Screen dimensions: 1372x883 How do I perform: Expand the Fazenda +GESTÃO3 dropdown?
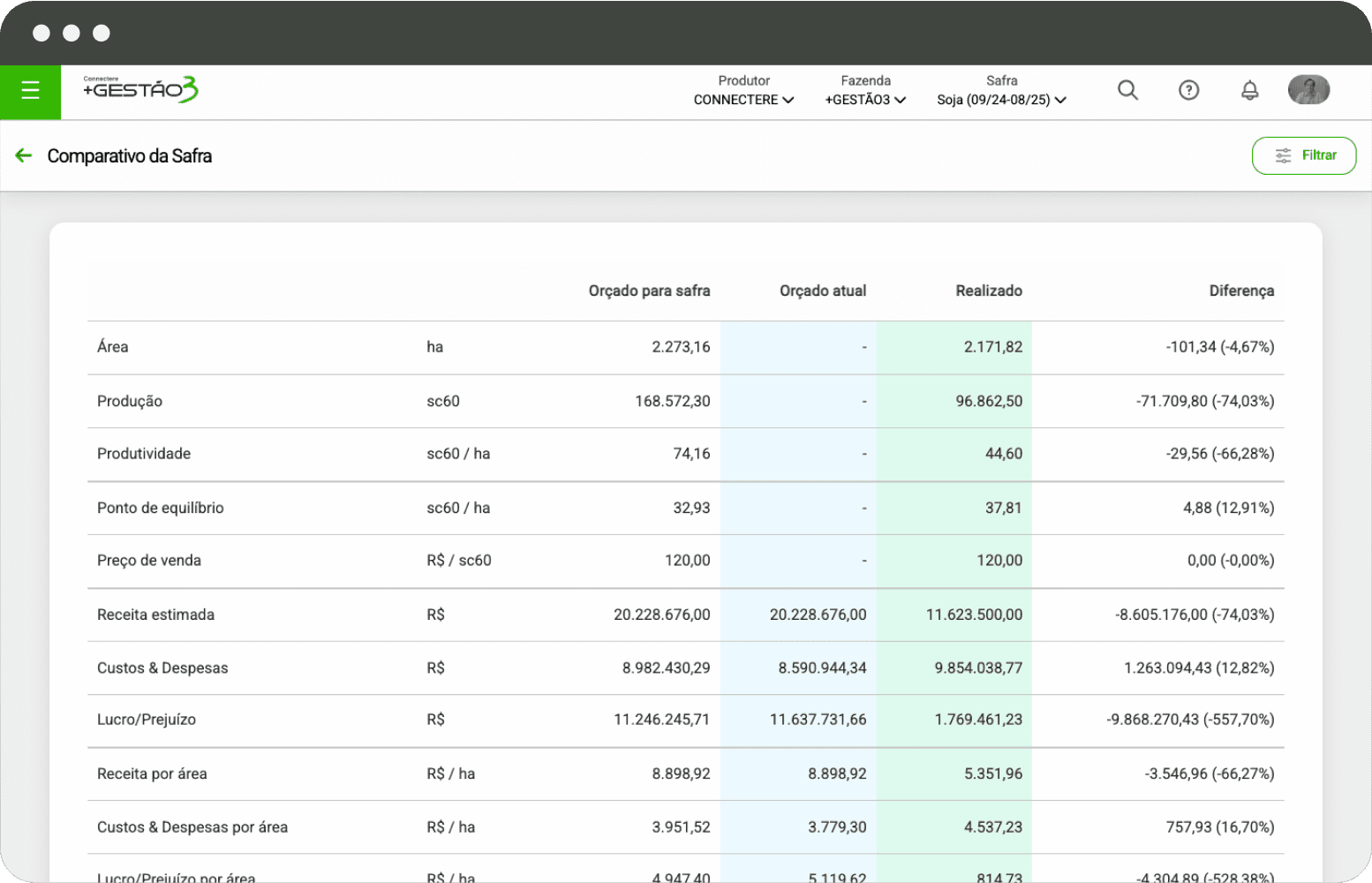(x=865, y=100)
